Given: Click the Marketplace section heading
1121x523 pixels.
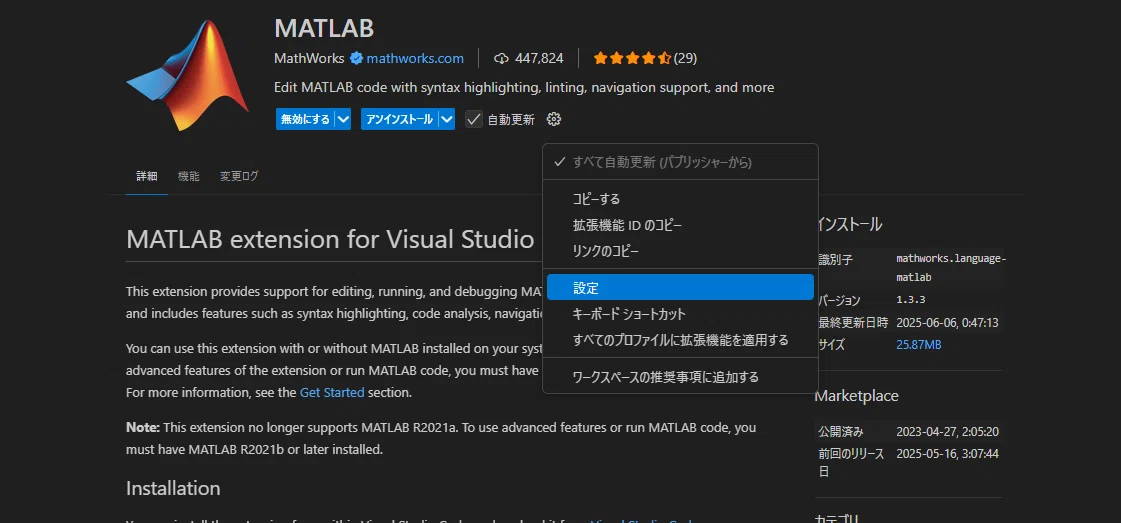Looking at the screenshot, I should click(x=856, y=396).
